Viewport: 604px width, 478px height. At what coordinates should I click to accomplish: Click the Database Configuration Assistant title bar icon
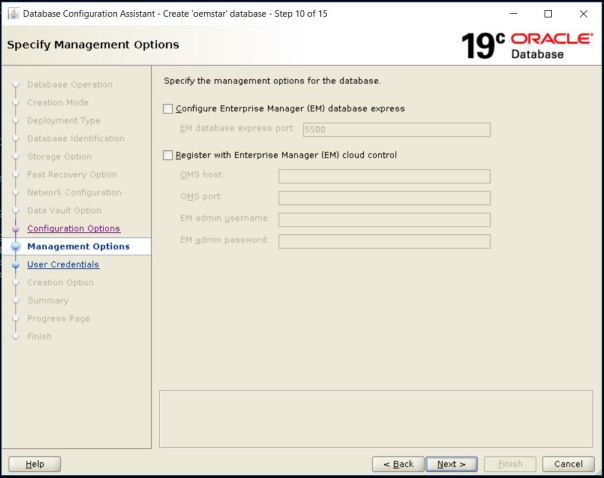[x=13, y=13]
